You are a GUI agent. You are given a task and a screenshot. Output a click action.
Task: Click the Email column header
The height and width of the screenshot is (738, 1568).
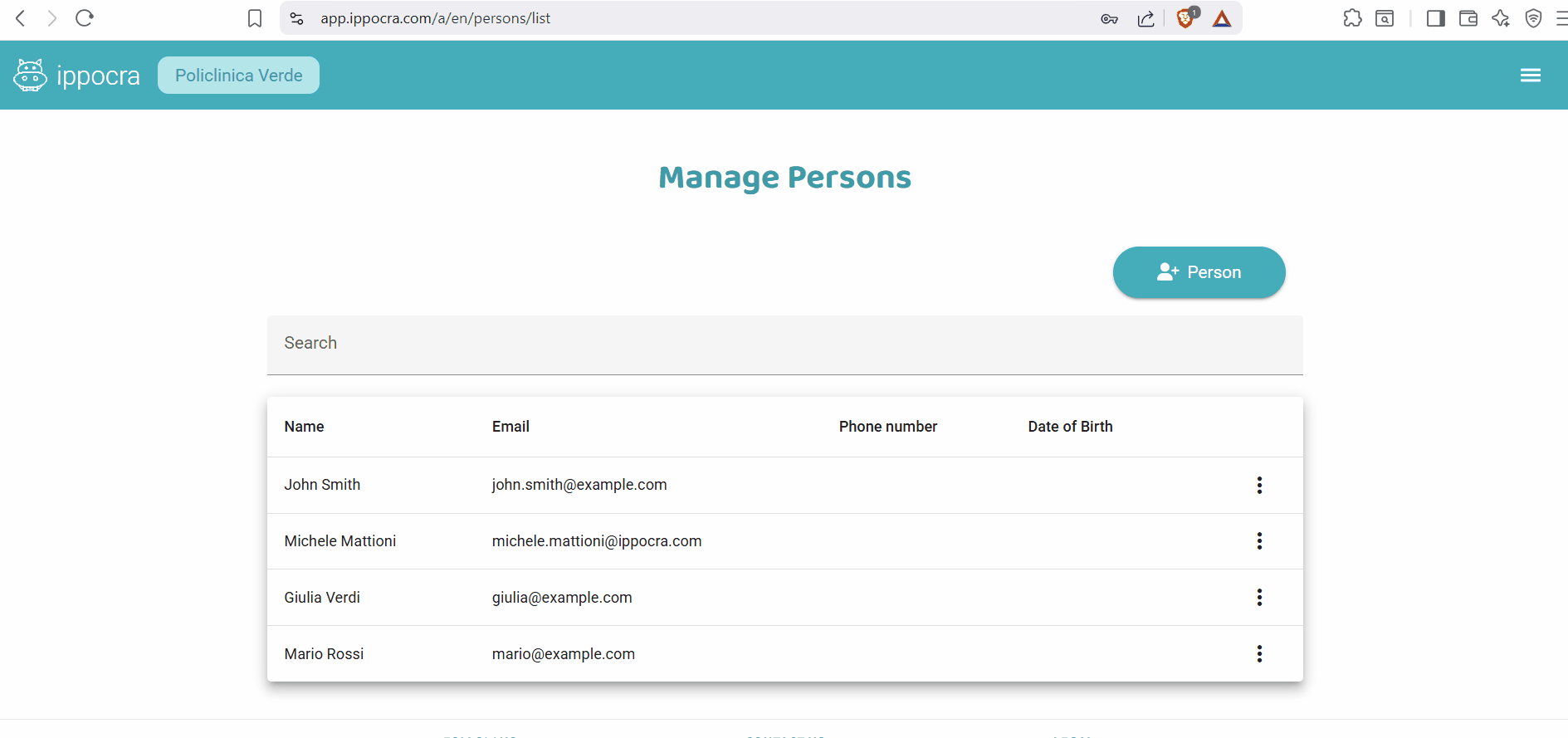pos(510,427)
